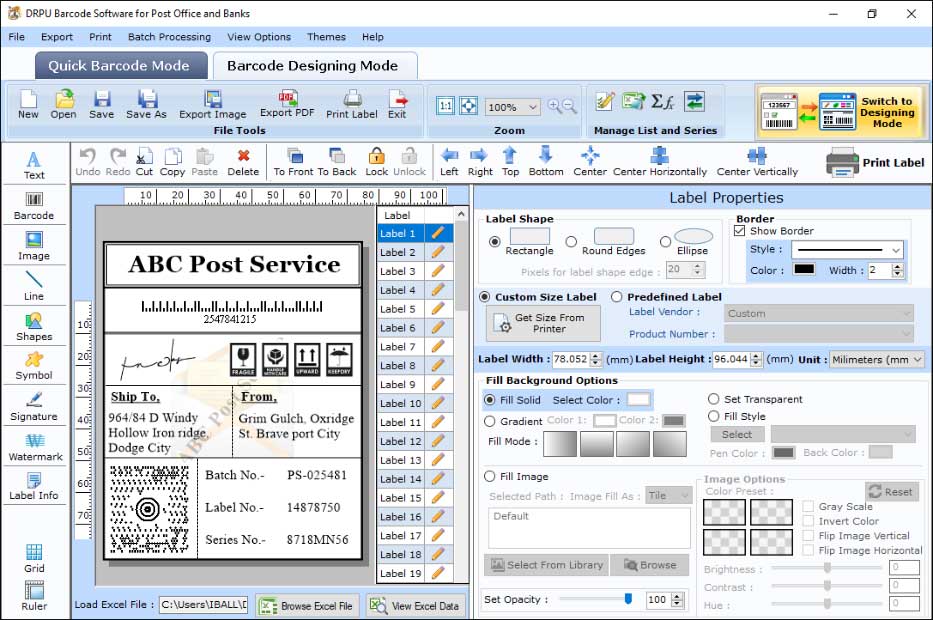Select the Signature tool in sidebar
The height and width of the screenshot is (620, 933).
click(x=34, y=406)
